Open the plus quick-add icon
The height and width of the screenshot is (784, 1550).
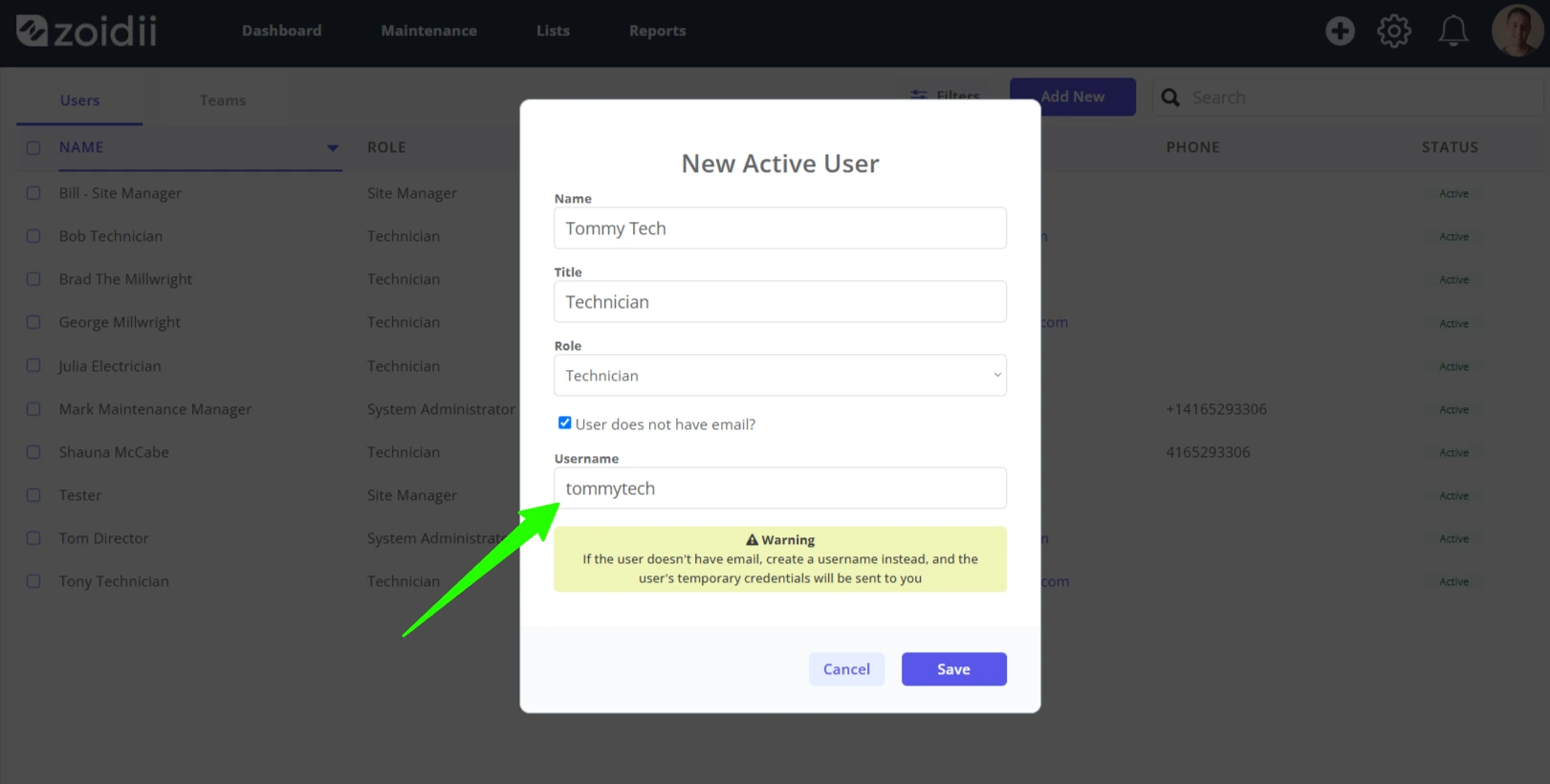click(1340, 31)
